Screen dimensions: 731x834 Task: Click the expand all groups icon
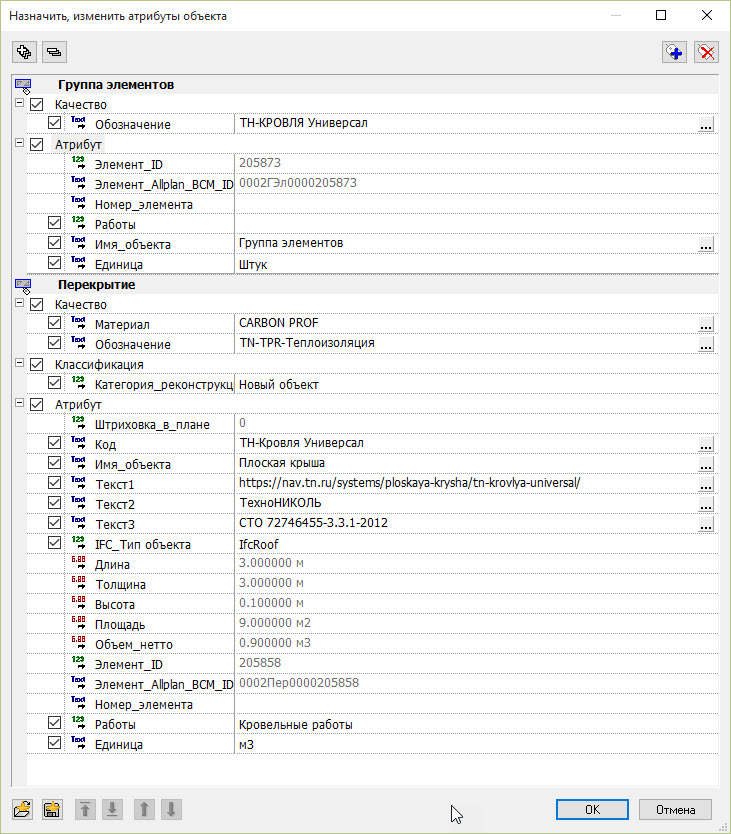pos(24,52)
